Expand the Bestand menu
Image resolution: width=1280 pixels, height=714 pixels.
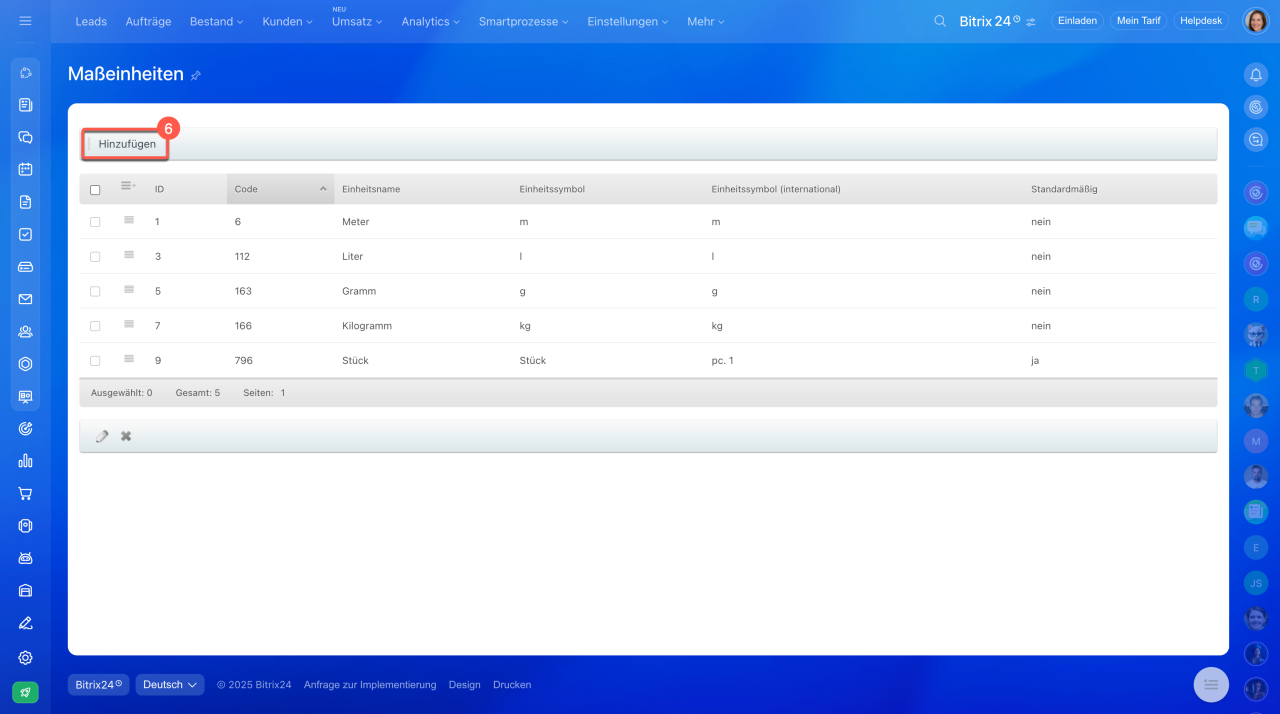pyautogui.click(x=216, y=21)
